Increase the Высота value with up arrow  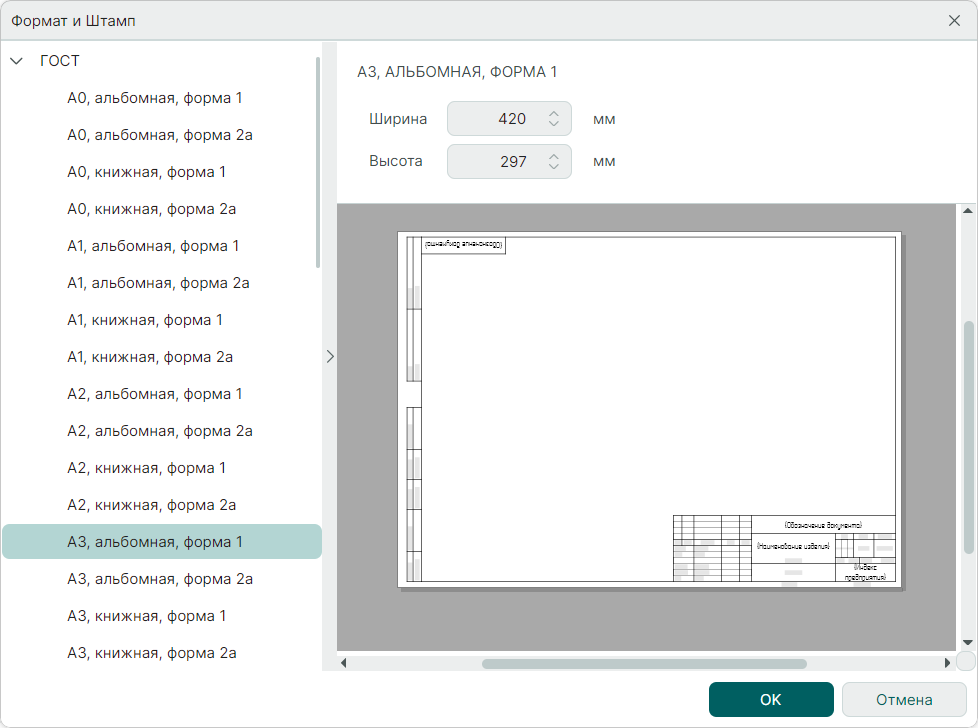(554, 155)
